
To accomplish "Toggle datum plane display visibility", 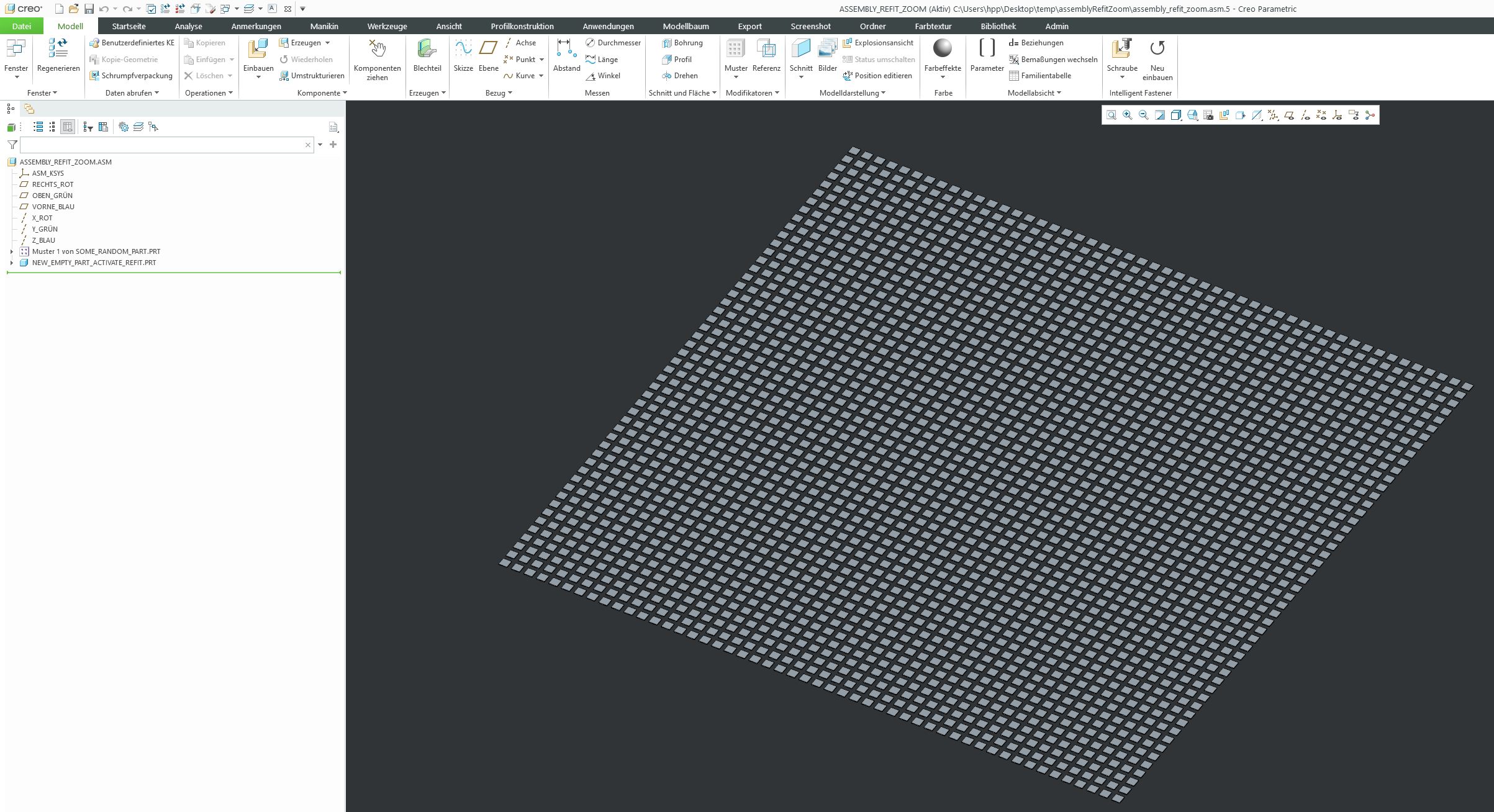I will tap(1288, 115).
